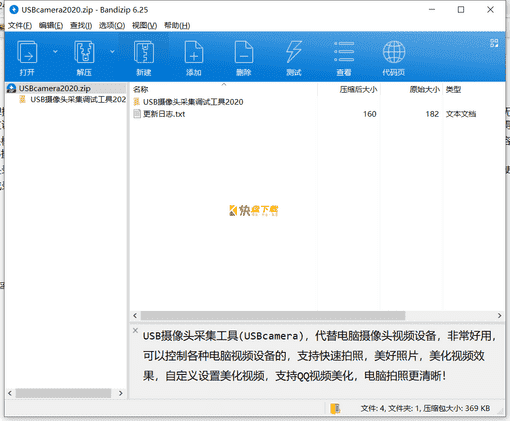Image resolution: width=510 pixels, height=421 pixels.
Task: Open the 查找(I) menu
Action: coord(81,25)
